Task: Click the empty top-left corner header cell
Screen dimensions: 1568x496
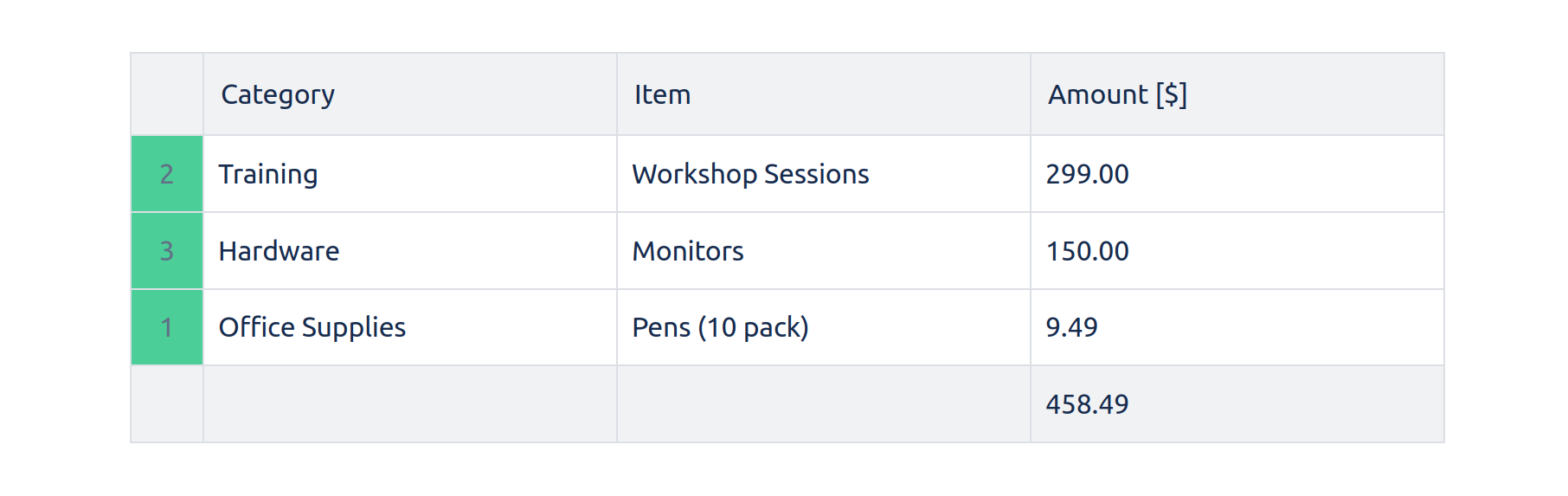Action: [167, 94]
